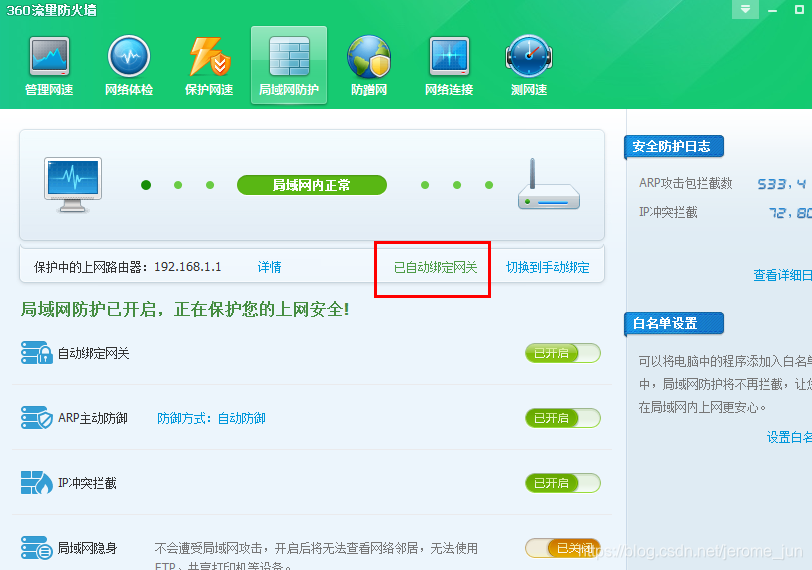Click the router address 192.168.1.1 text
This screenshot has height=570, width=812.
coord(187,267)
